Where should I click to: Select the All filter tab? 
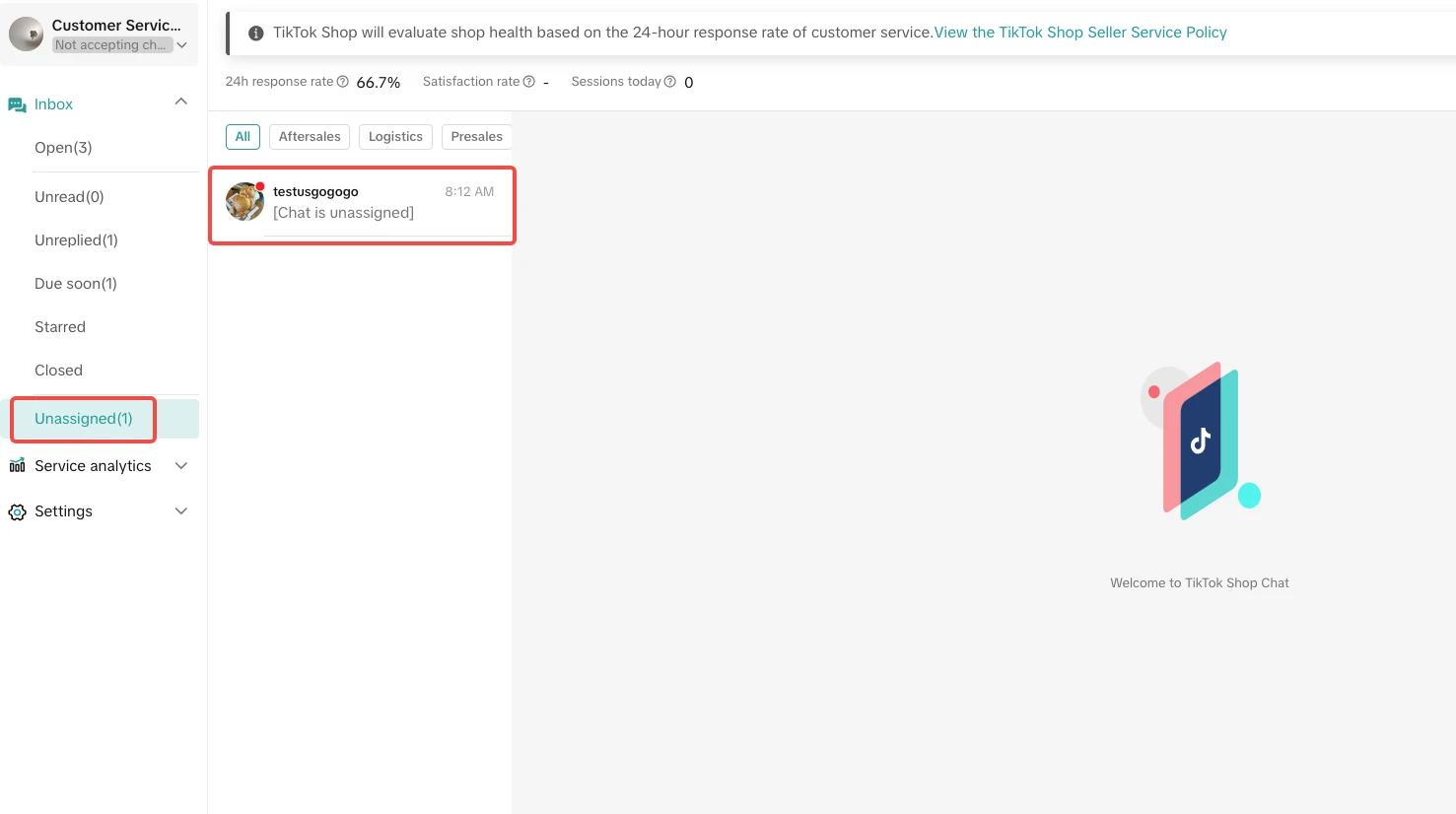[x=243, y=137]
